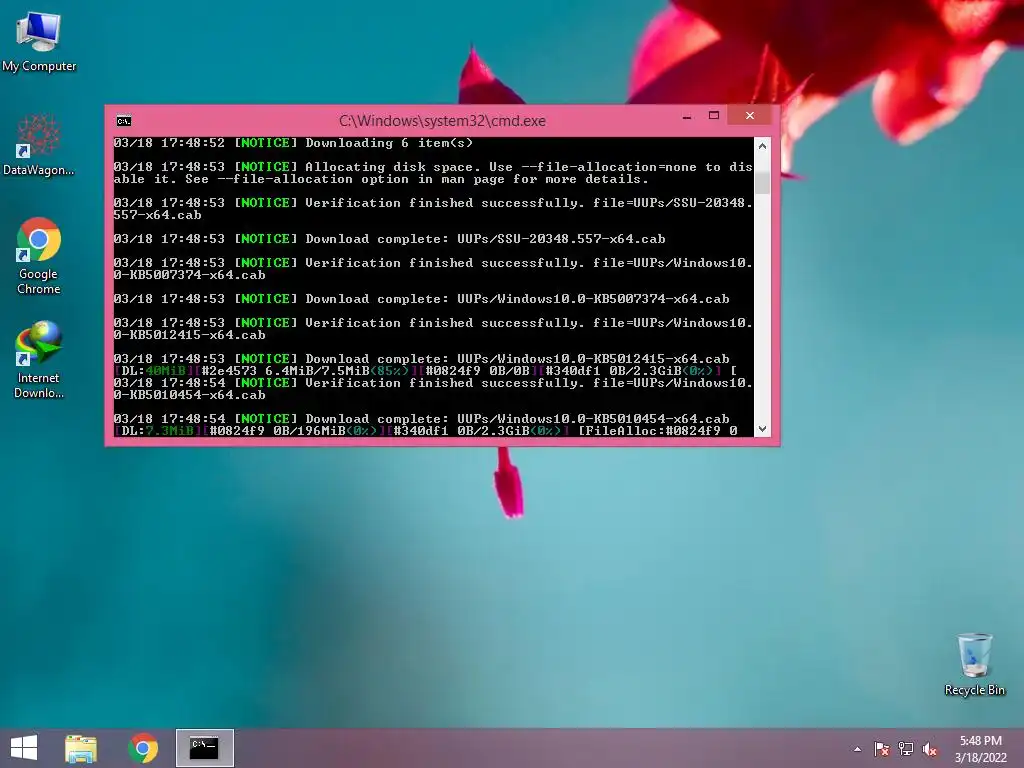Click the cmd scrollbar down arrow
This screenshot has width=1024, height=768.
tap(762, 429)
